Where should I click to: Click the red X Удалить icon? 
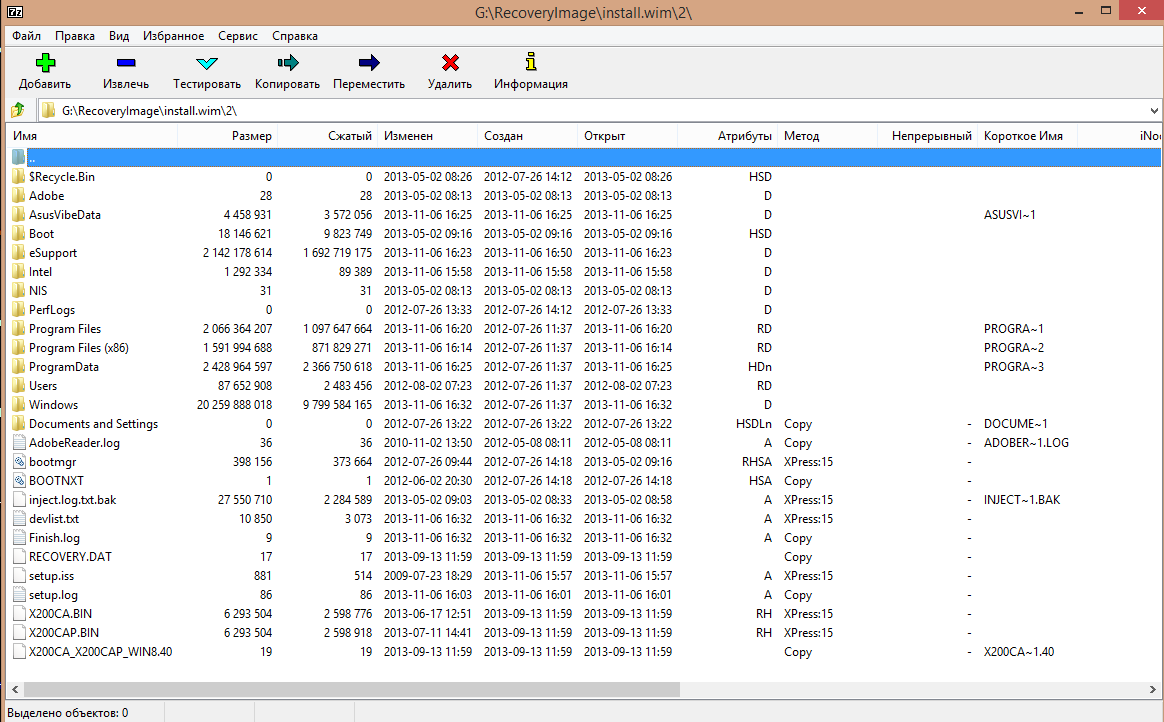point(450,62)
